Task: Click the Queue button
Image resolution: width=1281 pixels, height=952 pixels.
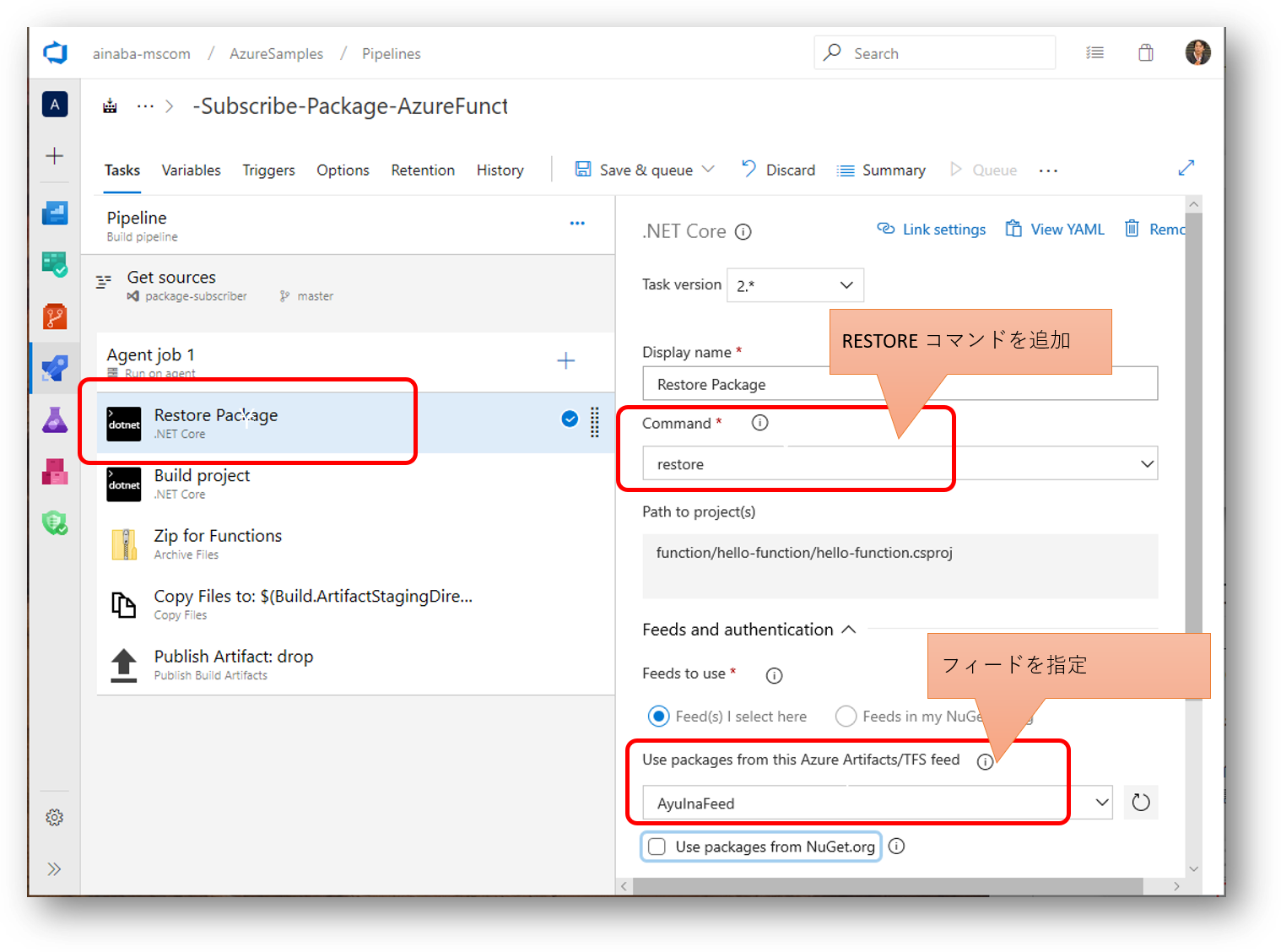Action: pos(983,170)
